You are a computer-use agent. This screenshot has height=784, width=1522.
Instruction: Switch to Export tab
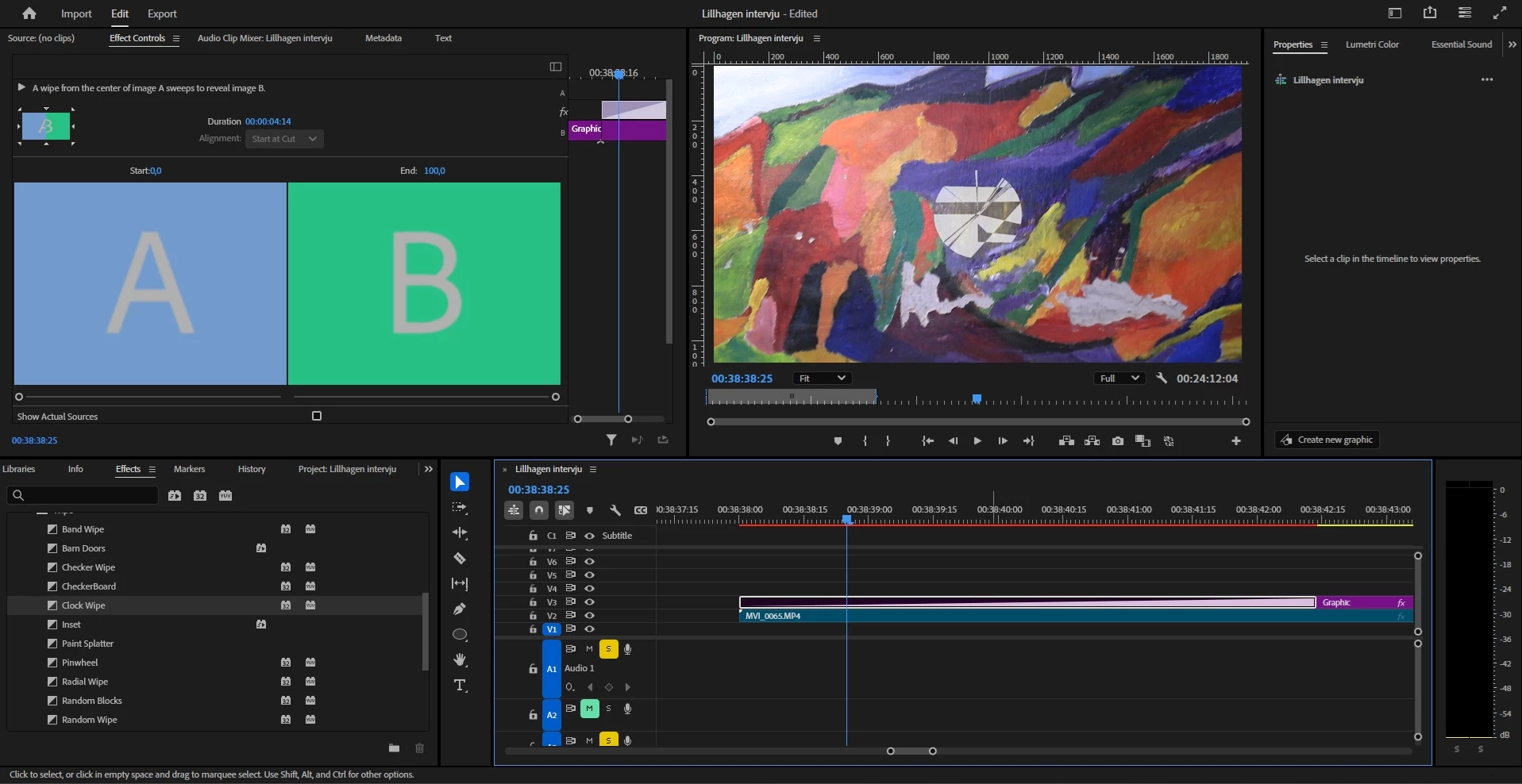(162, 13)
